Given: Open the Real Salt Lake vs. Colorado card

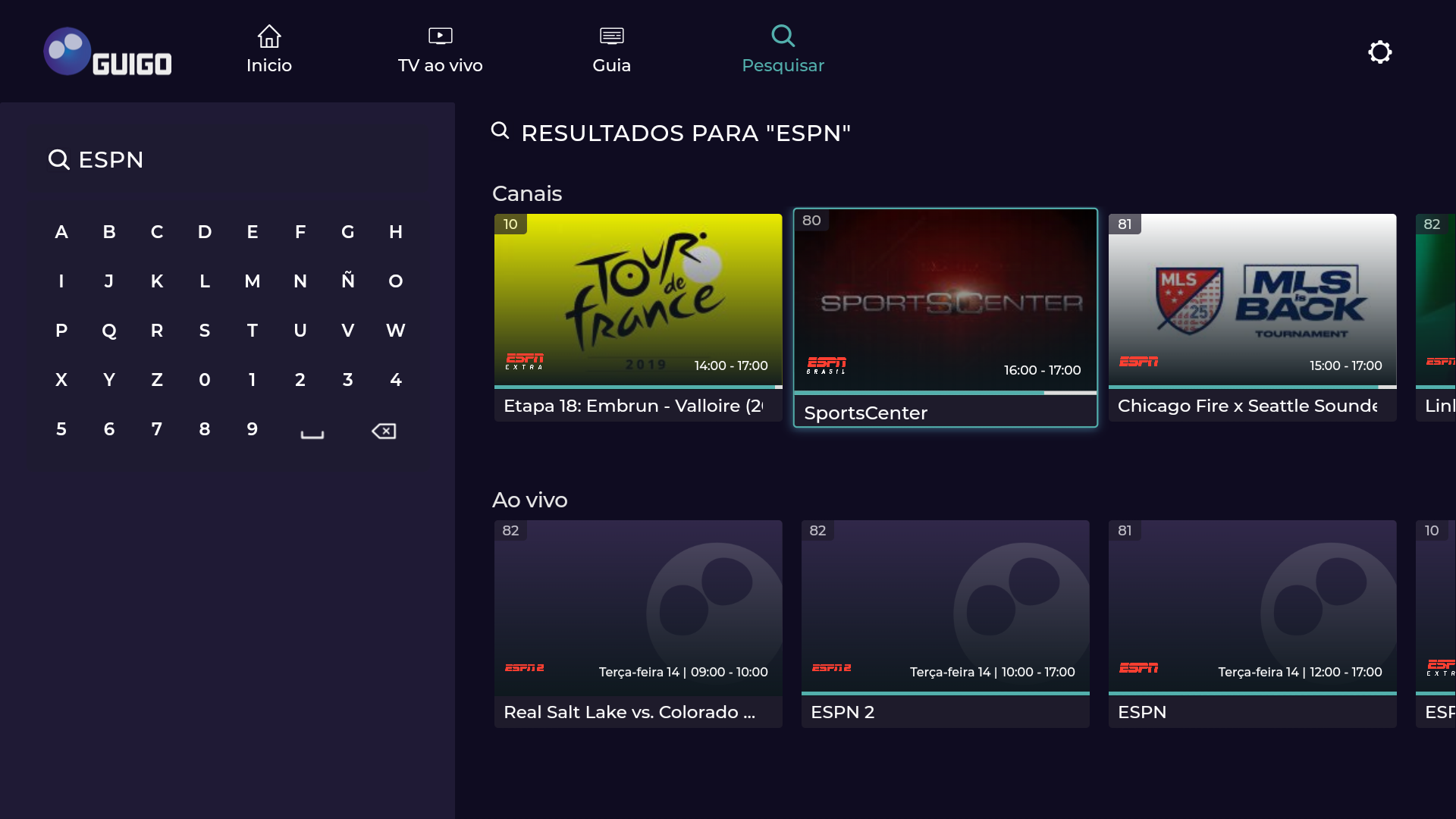Looking at the screenshot, I should 638,622.
